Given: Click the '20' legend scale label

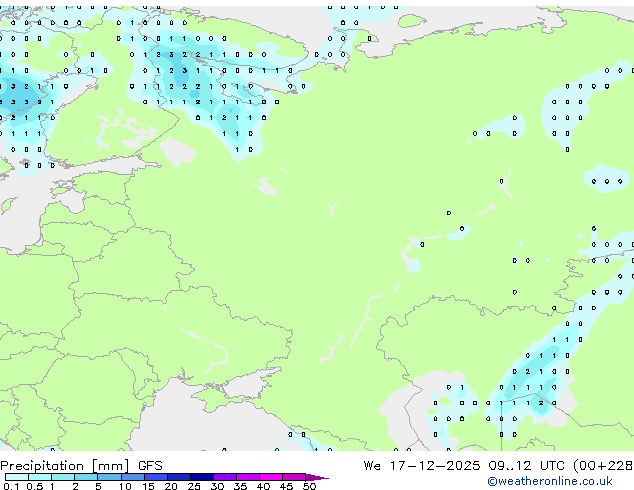Looking at the screenshot, I should (171, 486).
